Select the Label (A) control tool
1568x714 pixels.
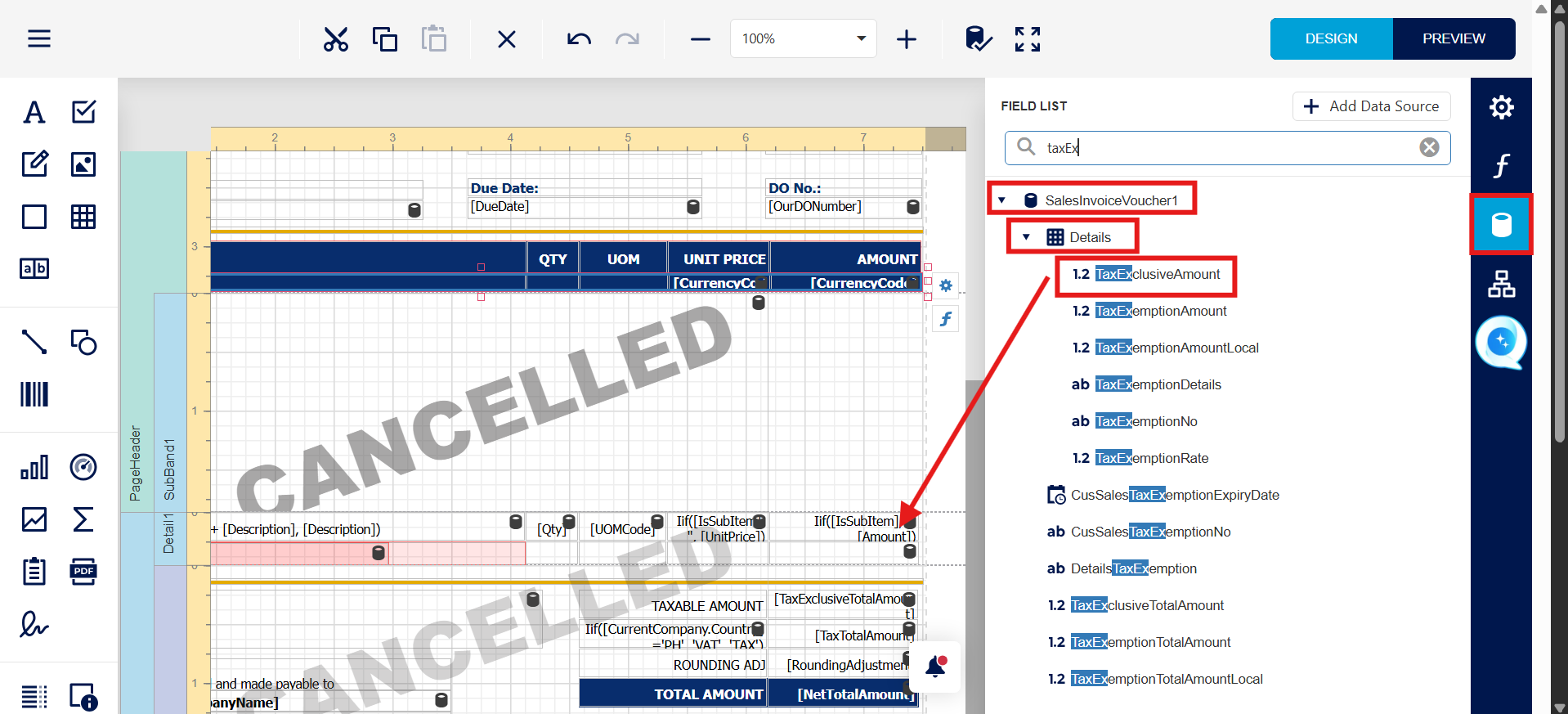[x=34, y=112]
